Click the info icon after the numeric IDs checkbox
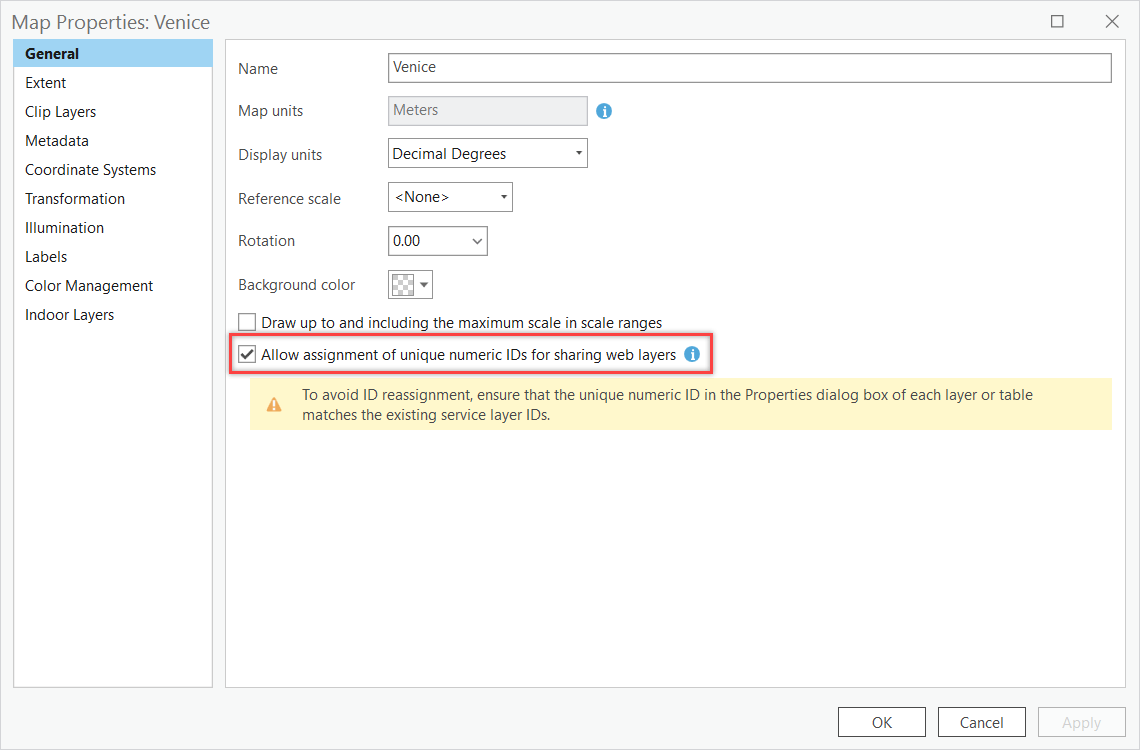Viewport: 1140px width, 750px height. [x=692, y=353]
